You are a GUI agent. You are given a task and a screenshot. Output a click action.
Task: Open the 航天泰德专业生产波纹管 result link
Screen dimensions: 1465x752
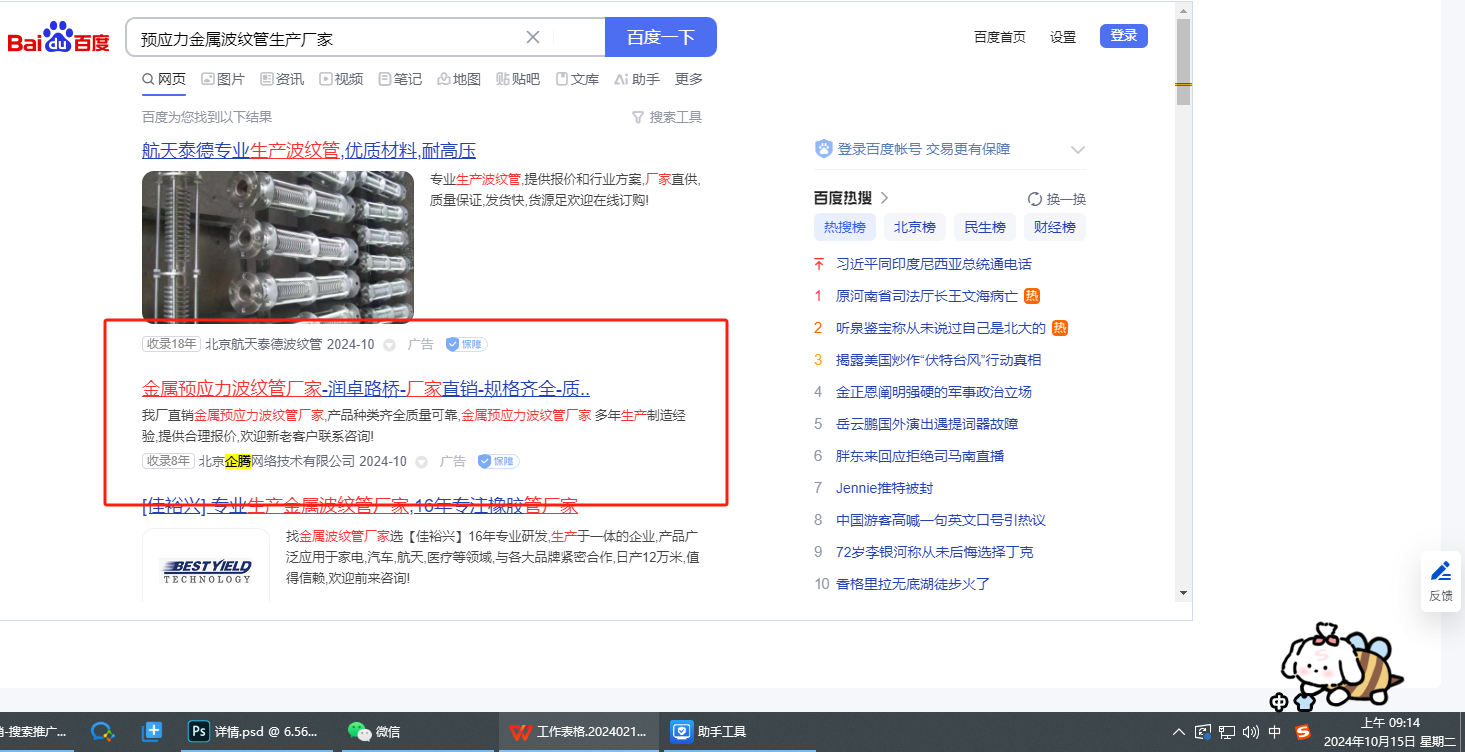pyautogui.click(x=308, y=151)
